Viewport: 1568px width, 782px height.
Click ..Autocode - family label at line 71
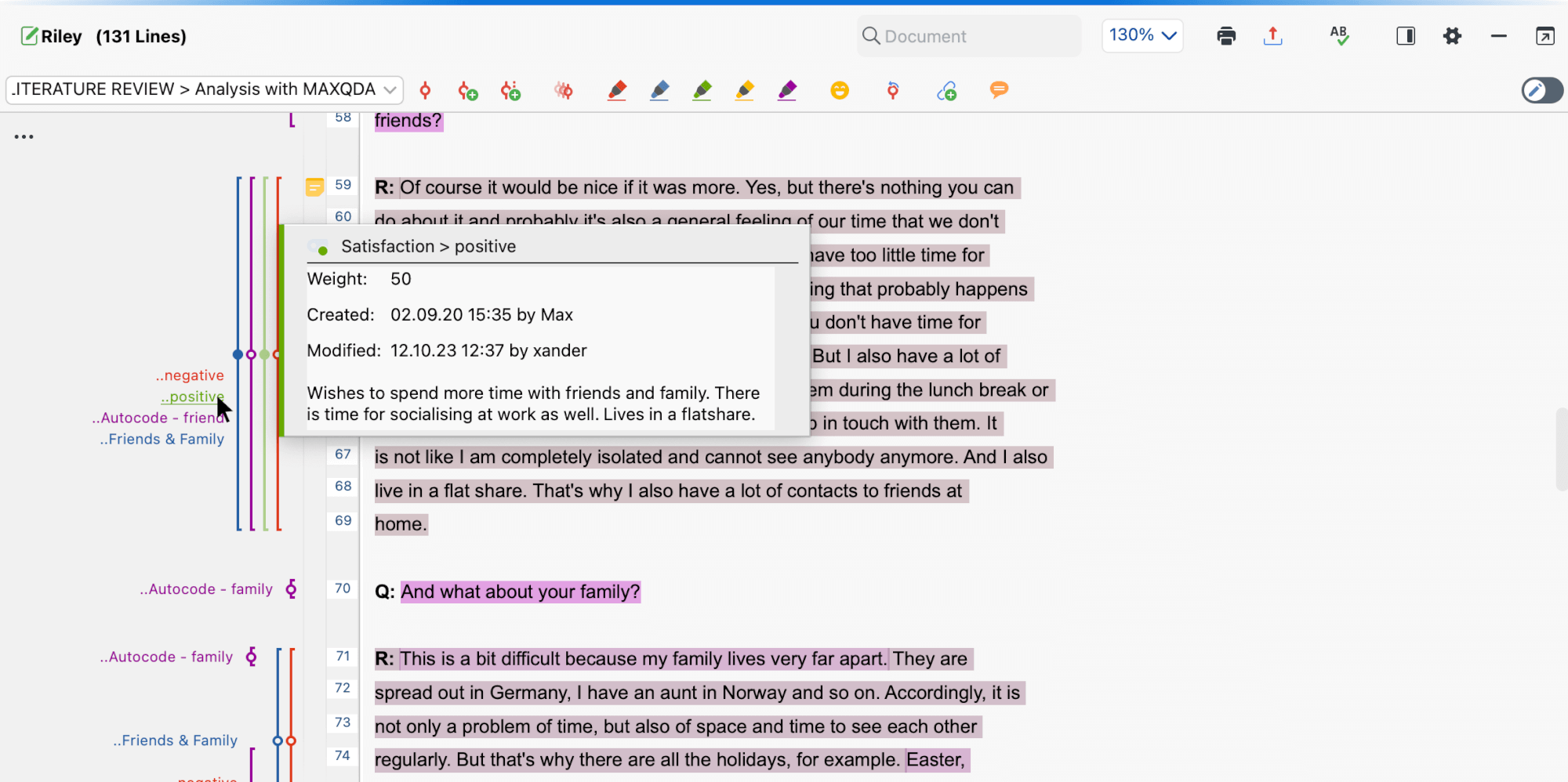coord(166,657)
